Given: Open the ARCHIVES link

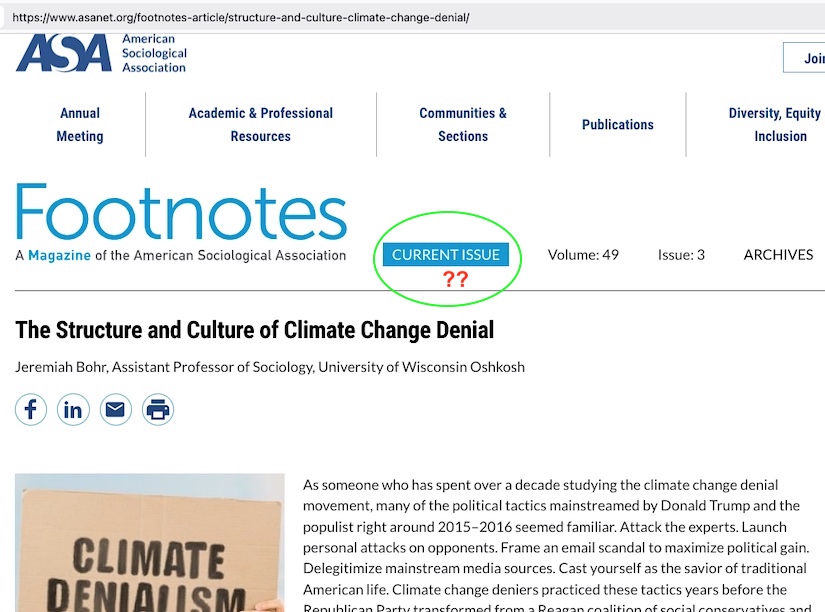Looking at the screenshot, I should pyautogui.click(x=778, y=255).
